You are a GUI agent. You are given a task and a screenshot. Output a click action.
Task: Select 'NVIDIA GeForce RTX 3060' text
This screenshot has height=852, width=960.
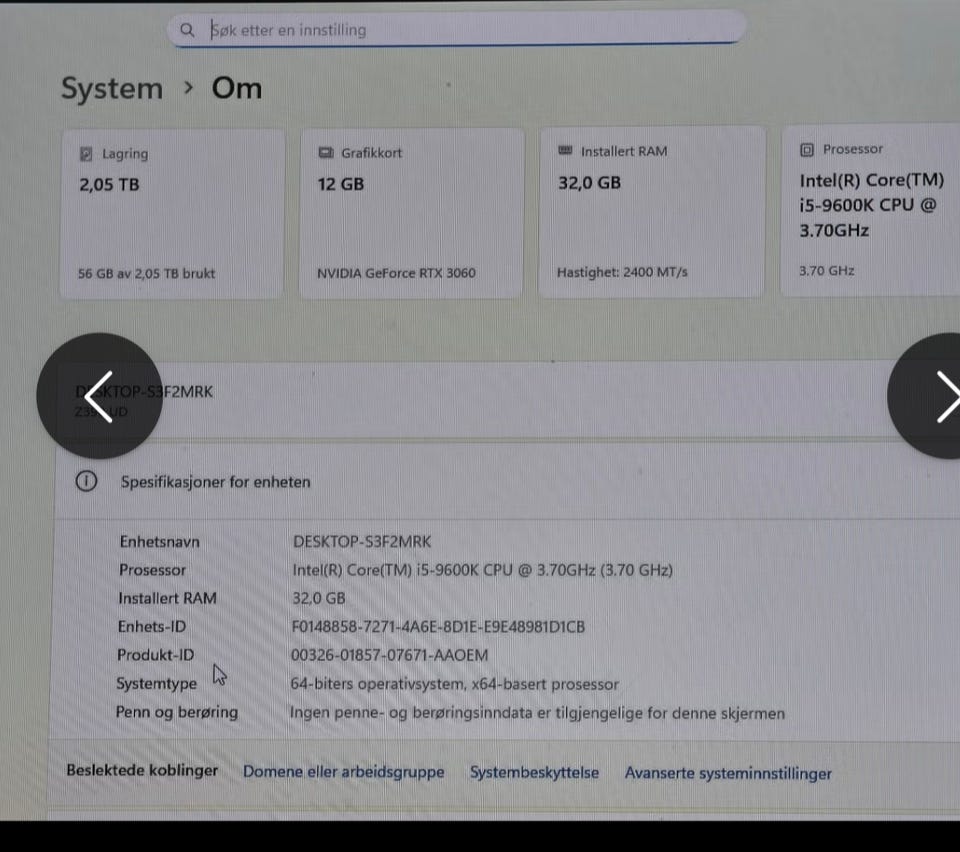click(x=396, y=273)
